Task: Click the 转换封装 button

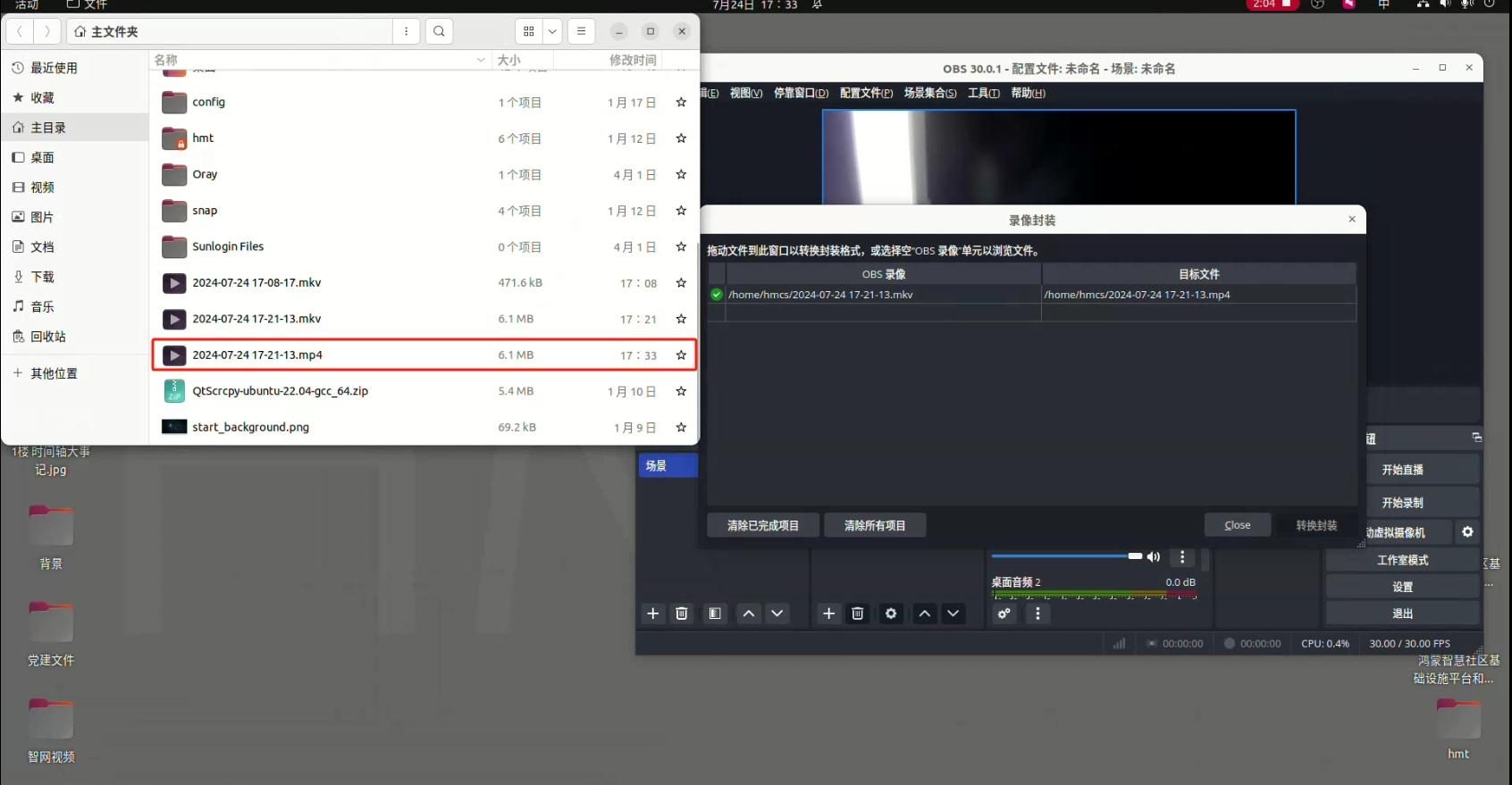Action: [x=1316, y=525]
